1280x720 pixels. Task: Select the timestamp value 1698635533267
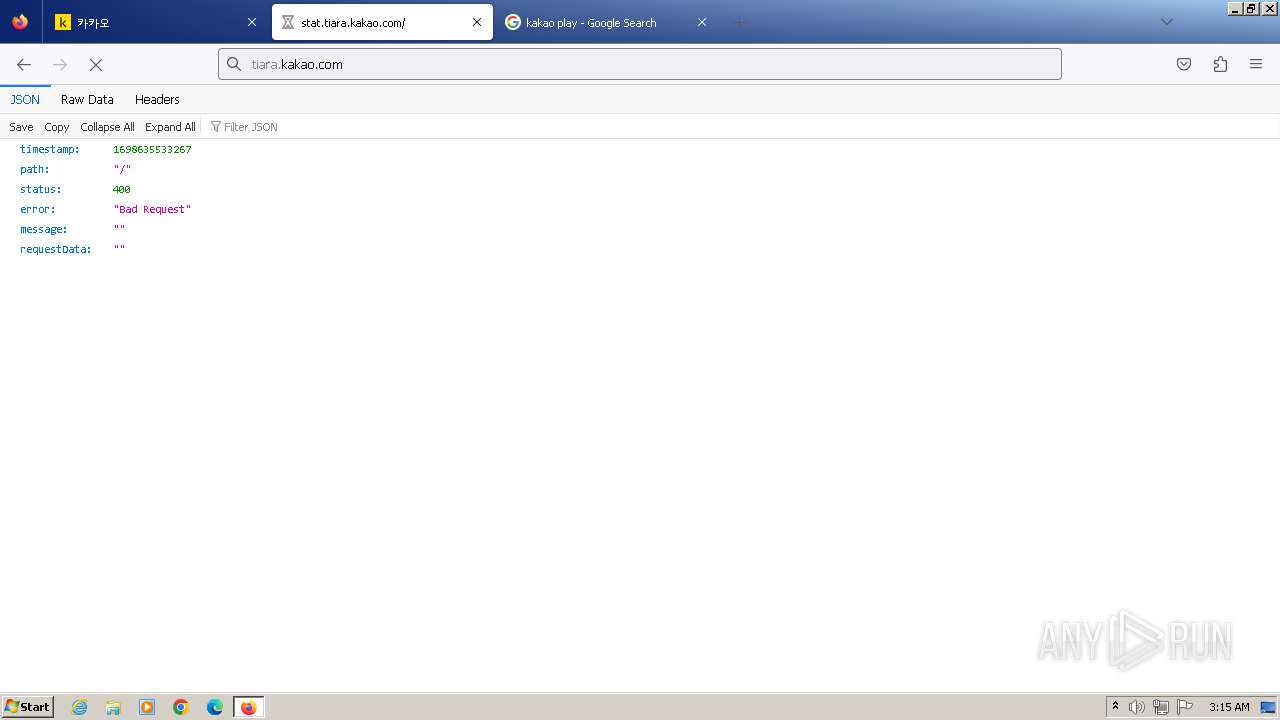152,149
